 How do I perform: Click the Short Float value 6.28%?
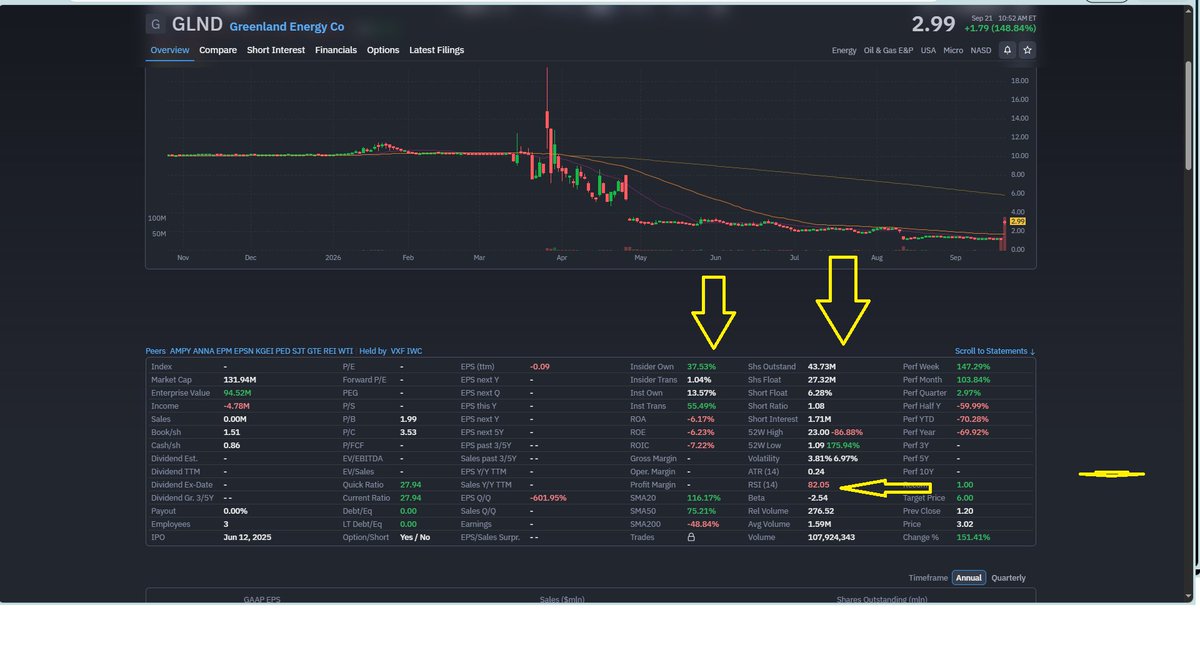tap(819, 393)
